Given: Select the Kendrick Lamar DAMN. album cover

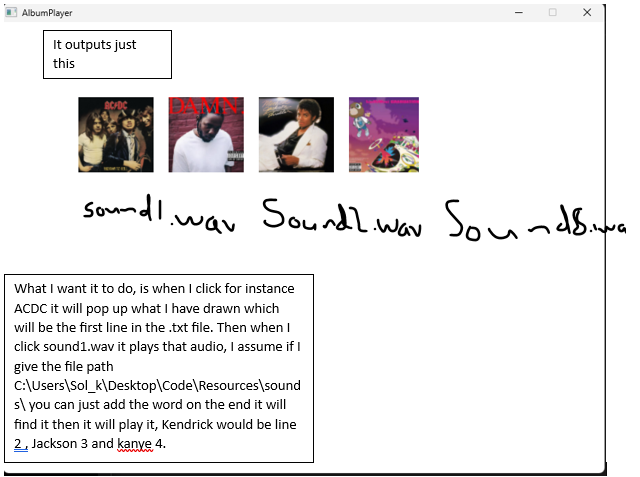Looking at the screenshot, I should [x=206, y=135].
